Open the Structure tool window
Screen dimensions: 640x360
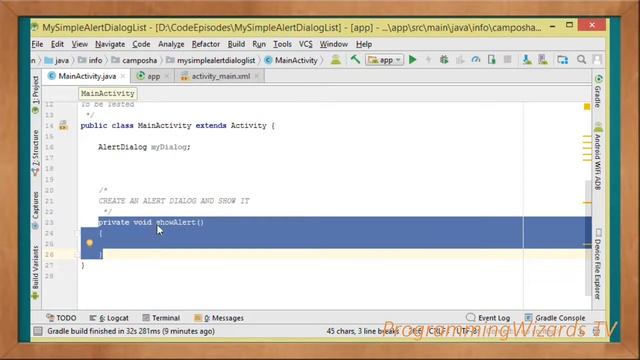(36, 152)
